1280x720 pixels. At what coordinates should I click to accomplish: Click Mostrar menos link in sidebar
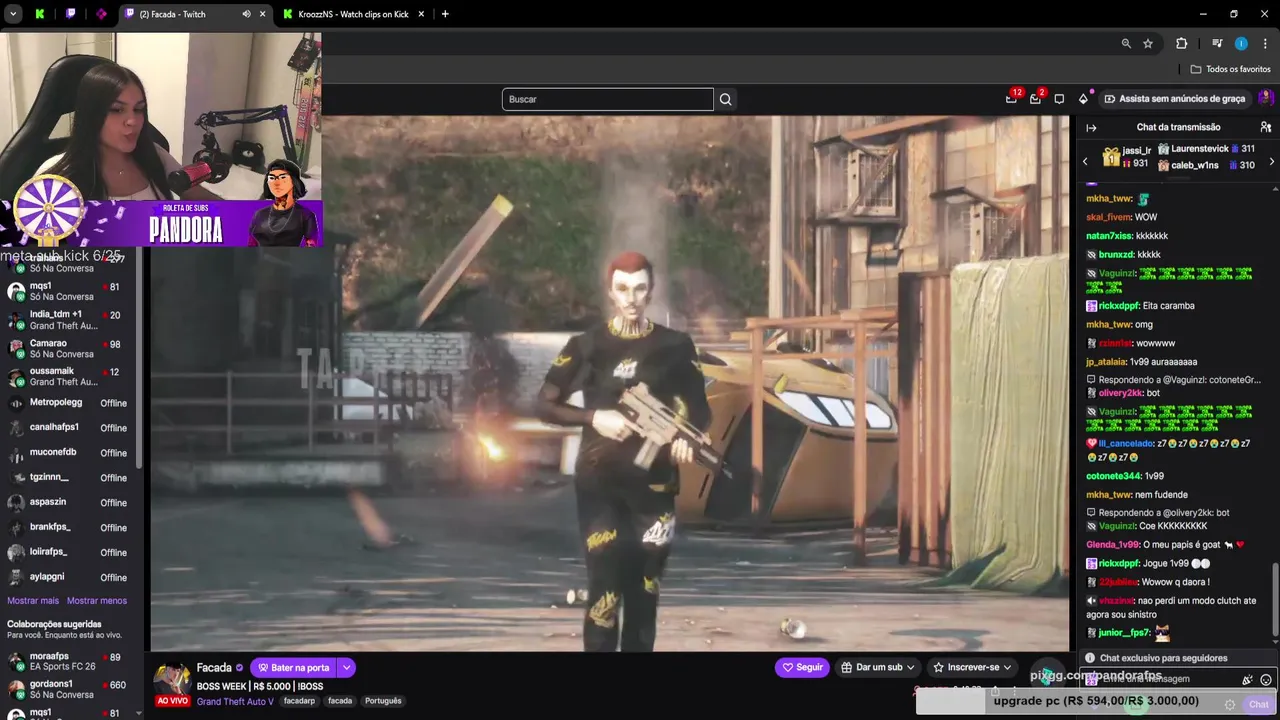click(97, 601)
